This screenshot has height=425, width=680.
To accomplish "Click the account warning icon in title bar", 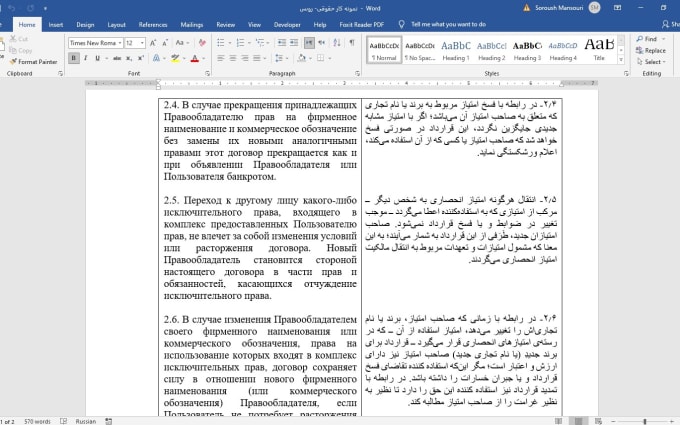I will click(x=526, y=8).
